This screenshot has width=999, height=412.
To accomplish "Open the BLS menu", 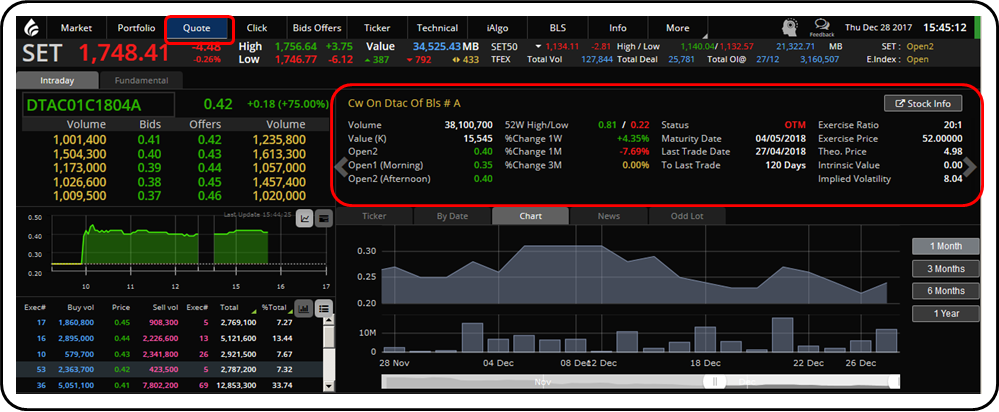I will [x=557, y=28].
